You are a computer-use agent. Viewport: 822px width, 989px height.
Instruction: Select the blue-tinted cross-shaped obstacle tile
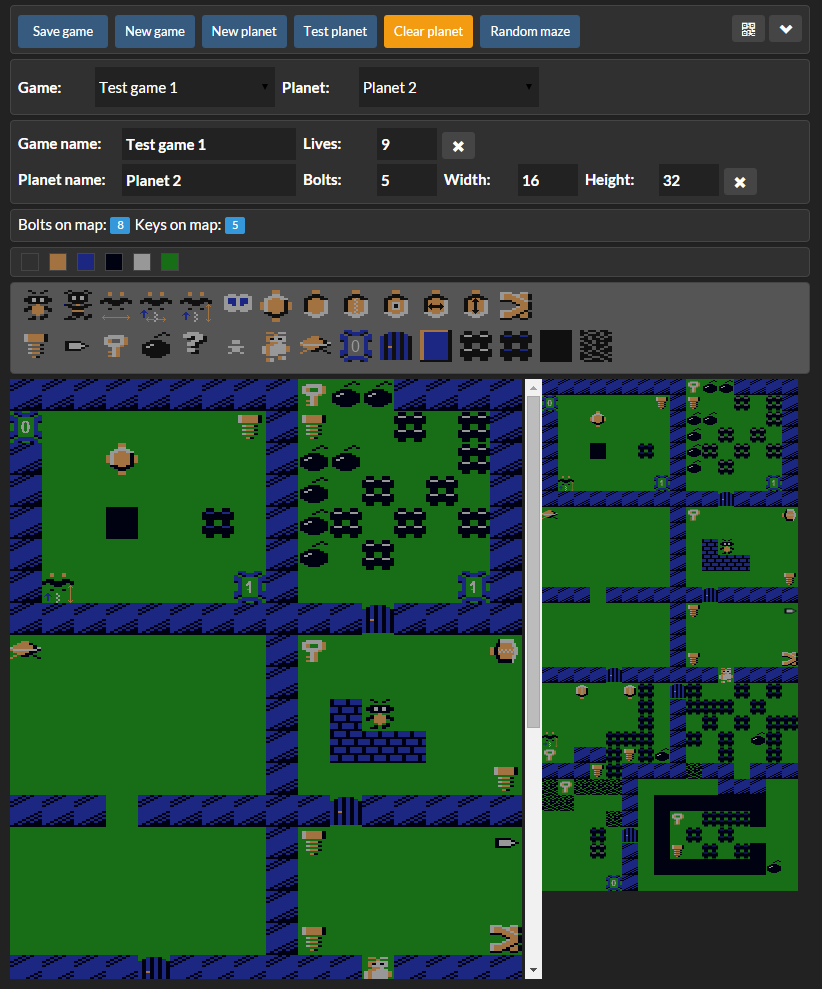click(516, 346)
